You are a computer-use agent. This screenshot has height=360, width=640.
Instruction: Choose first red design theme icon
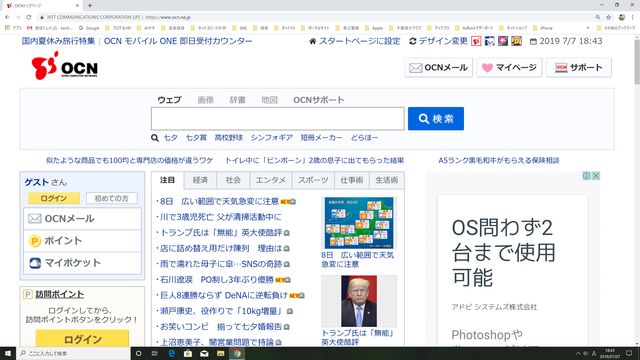[476, 41]
